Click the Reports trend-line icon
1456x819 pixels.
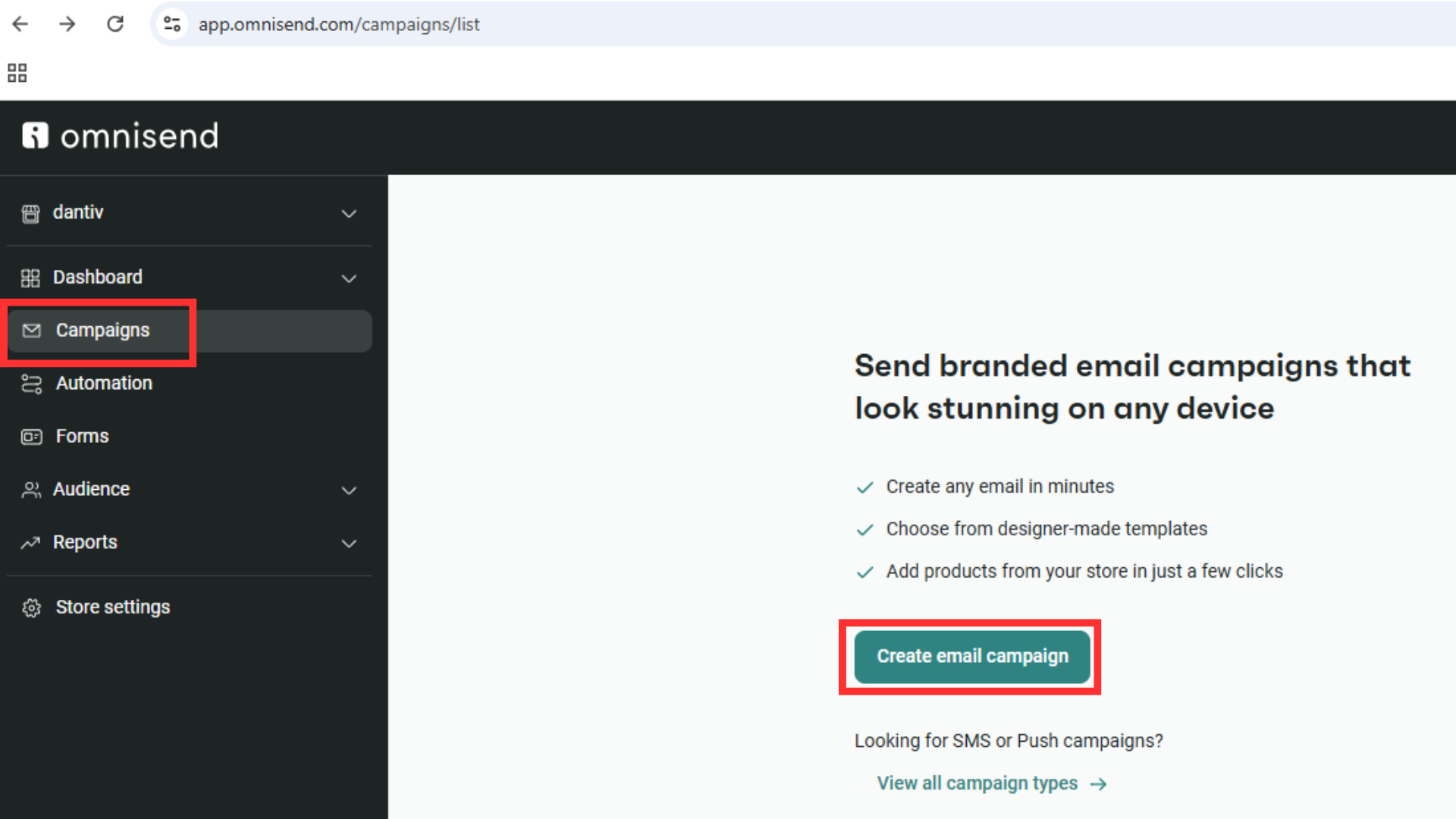click(30, 543)
